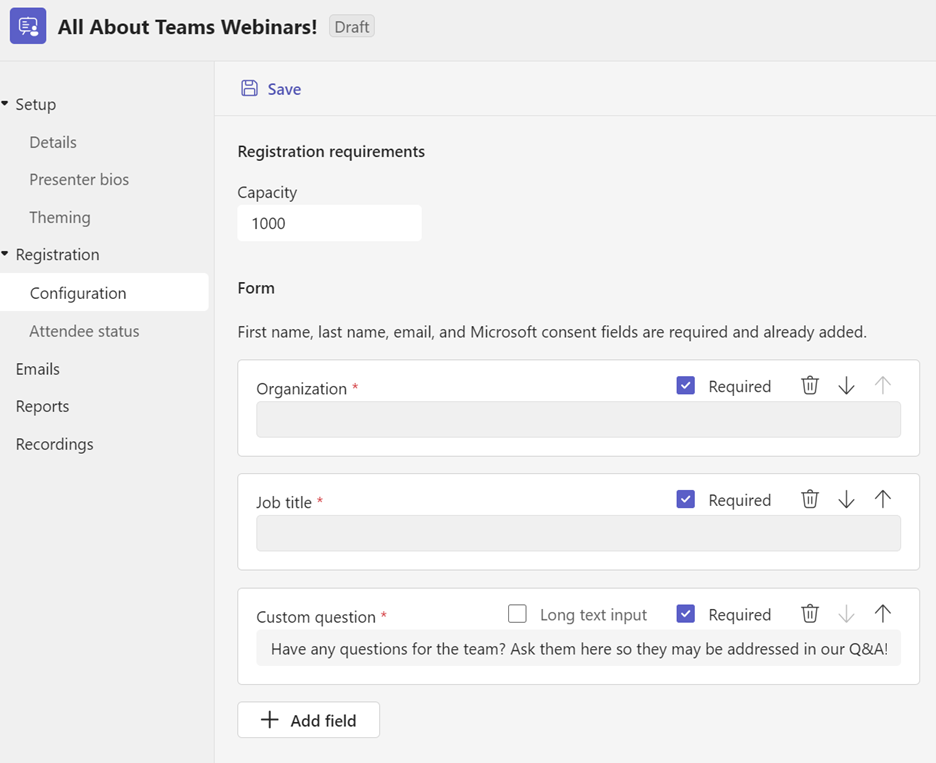Move Job title field down

coord(846,500)
